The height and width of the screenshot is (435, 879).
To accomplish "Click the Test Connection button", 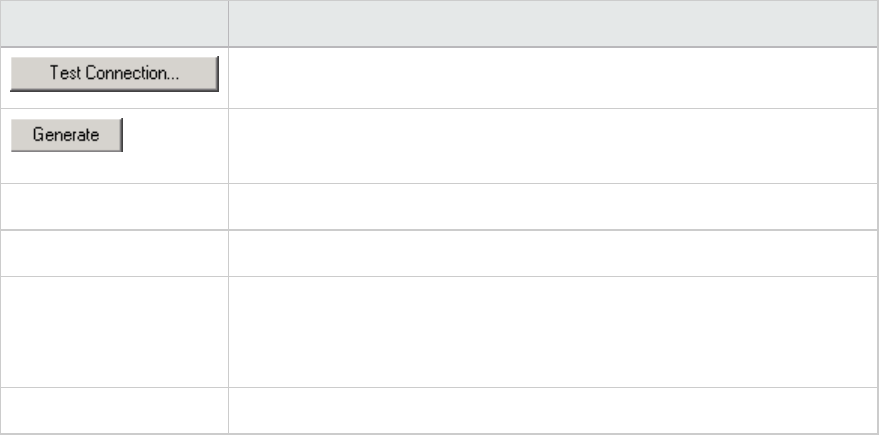I will point(114,75).
